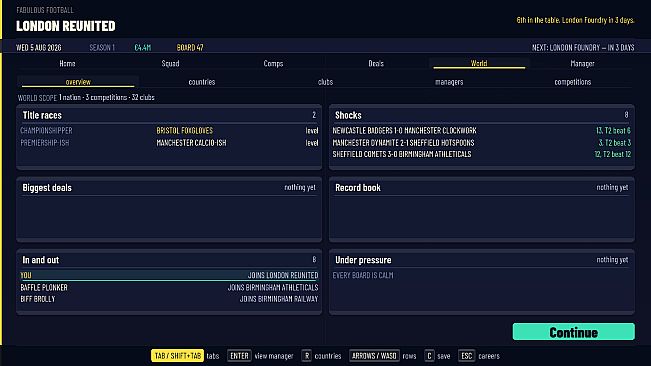Image resolution: width=651 pixels, height=366 pixels.
Task: Click the C save key hint
Action: (x=437, y=356)
